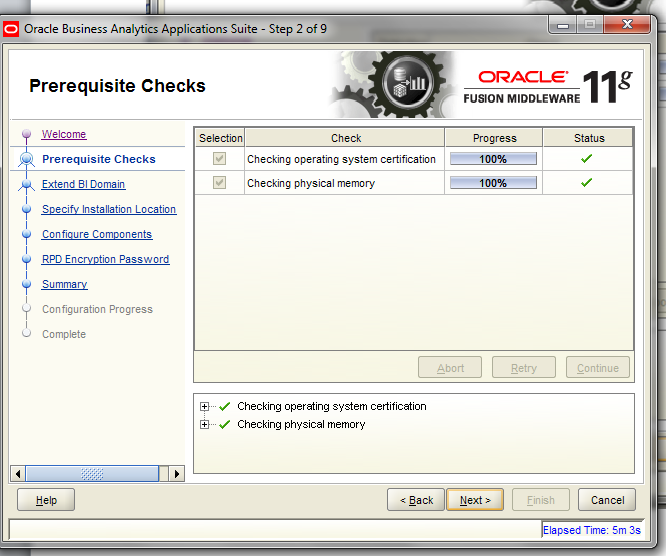The height and width of the screenshot is (556, 666).
Task: Click the Finish button
Action: click(541, 500)
